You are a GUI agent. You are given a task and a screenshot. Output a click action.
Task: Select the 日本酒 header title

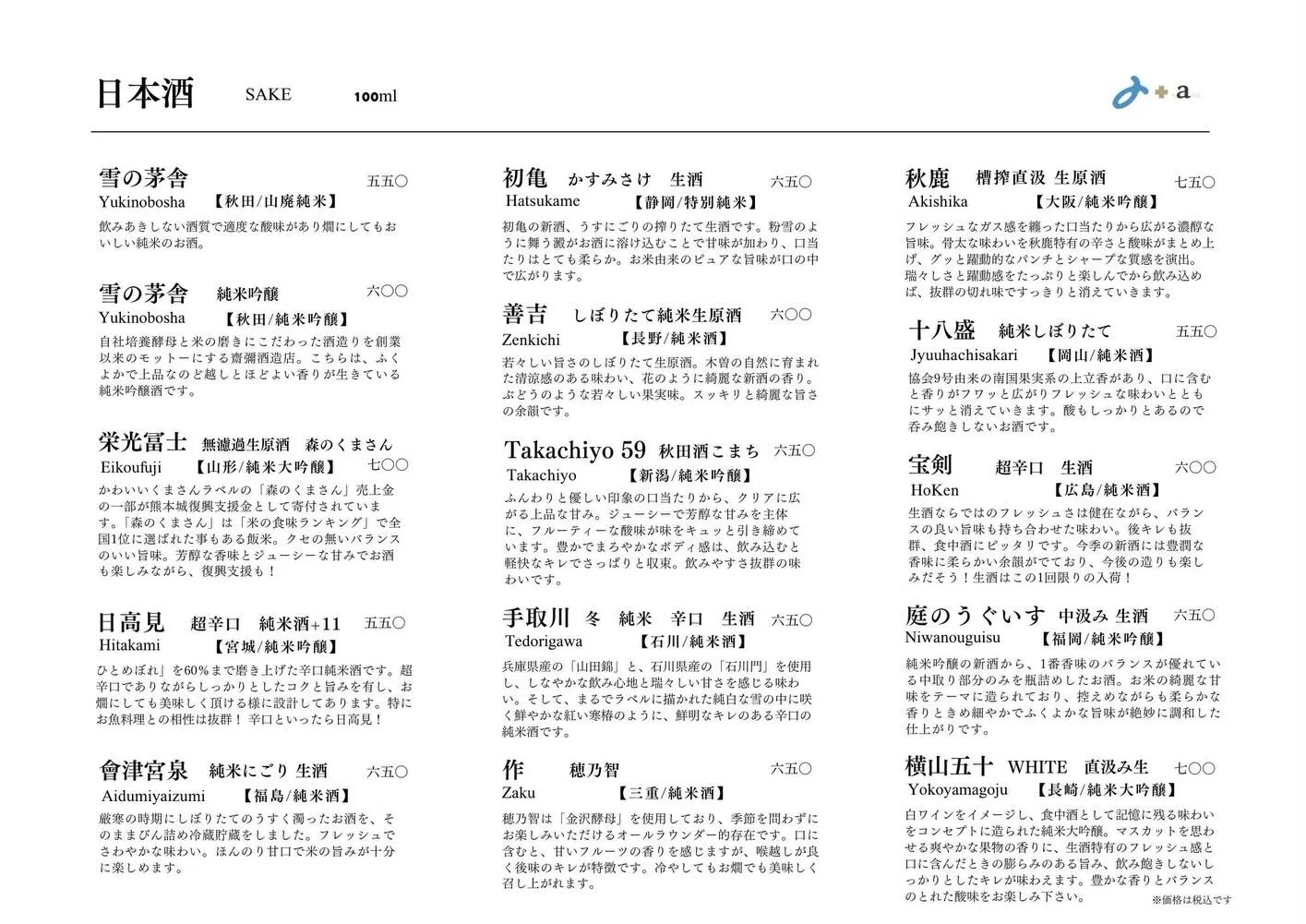pyautogui.click(x=144, y=92)
